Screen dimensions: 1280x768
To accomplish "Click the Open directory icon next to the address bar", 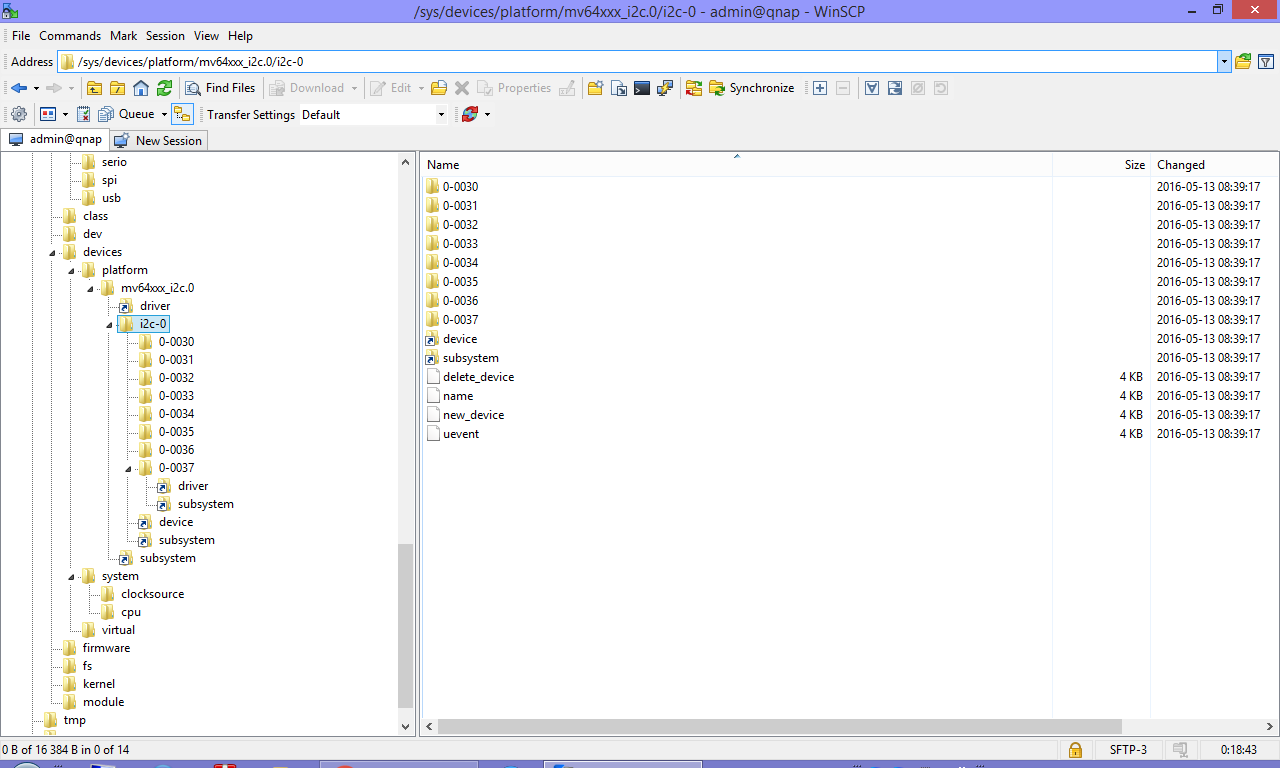I will (x=1243, y=62).
